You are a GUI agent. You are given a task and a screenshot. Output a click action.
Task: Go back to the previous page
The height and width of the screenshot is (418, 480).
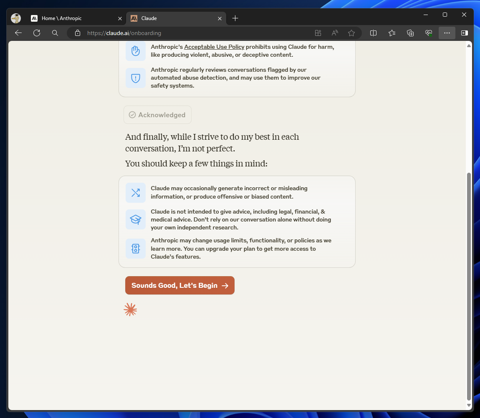(x=18, y=33)
